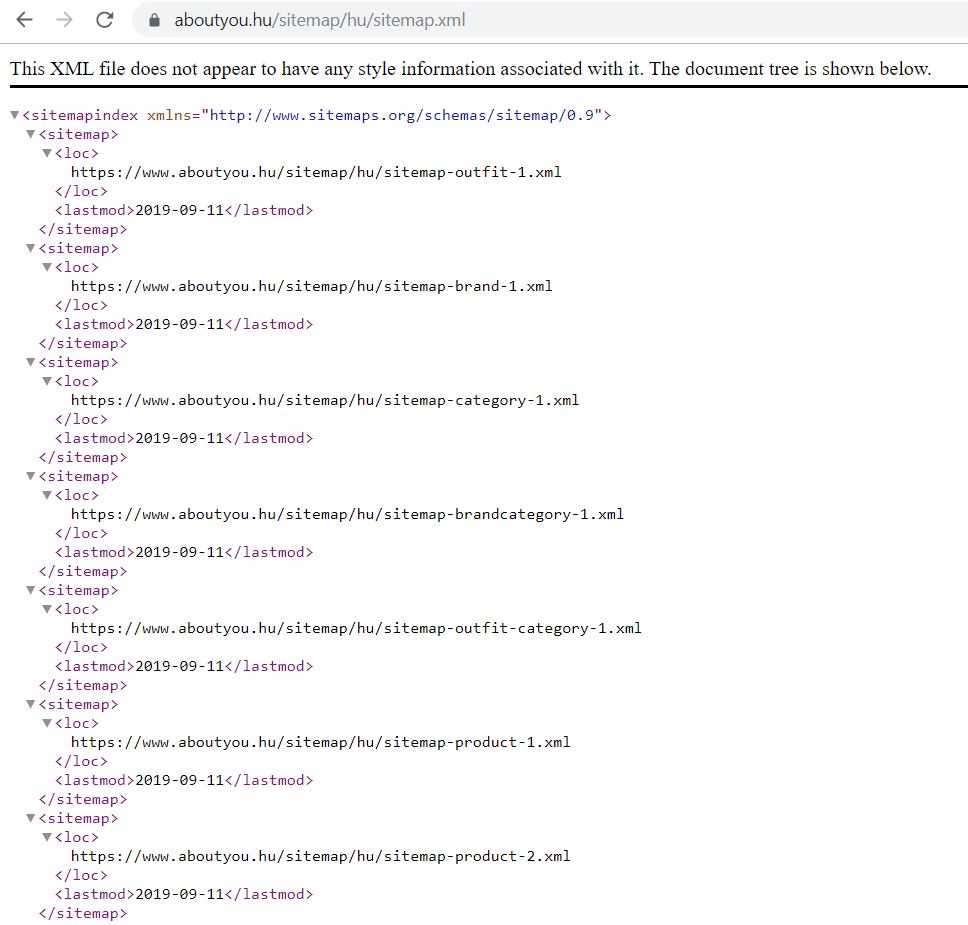Screen dimensions: 968x925
Task: Click the sitemaps.org schema namespace URL
Action: pyautogui.click(x=401, y=115)
